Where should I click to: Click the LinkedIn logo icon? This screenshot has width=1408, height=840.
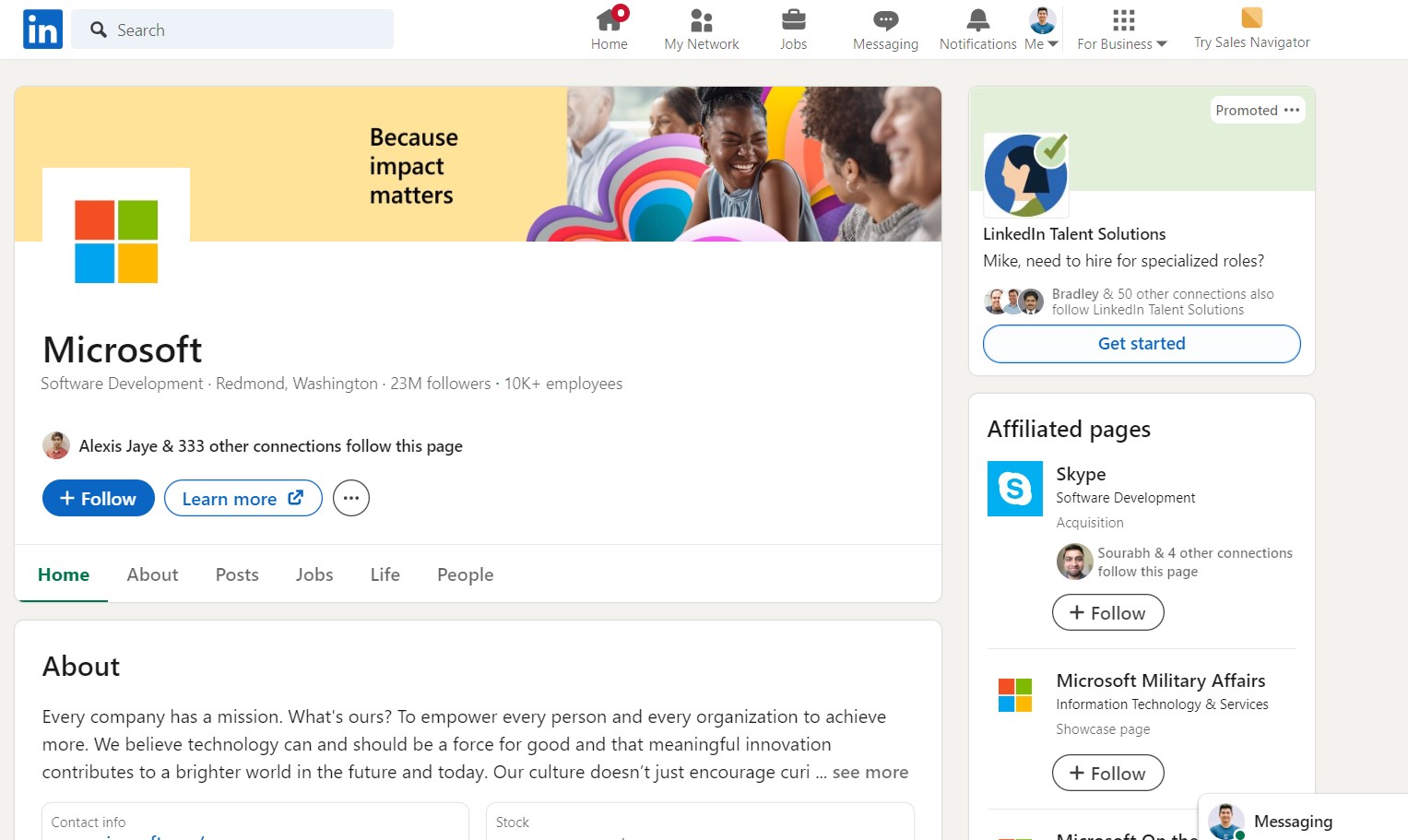[42, 30]
